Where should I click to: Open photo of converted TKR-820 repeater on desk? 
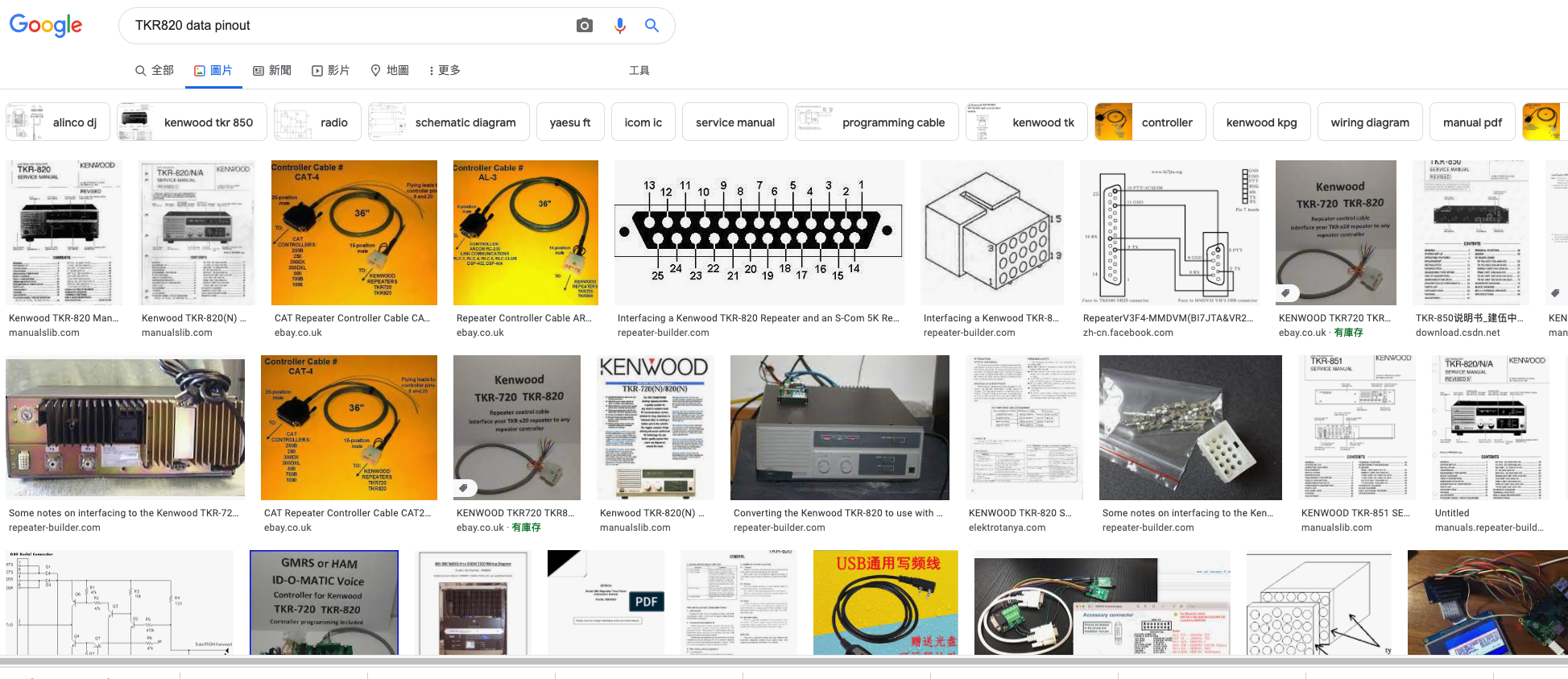click(x=840, y=428)
